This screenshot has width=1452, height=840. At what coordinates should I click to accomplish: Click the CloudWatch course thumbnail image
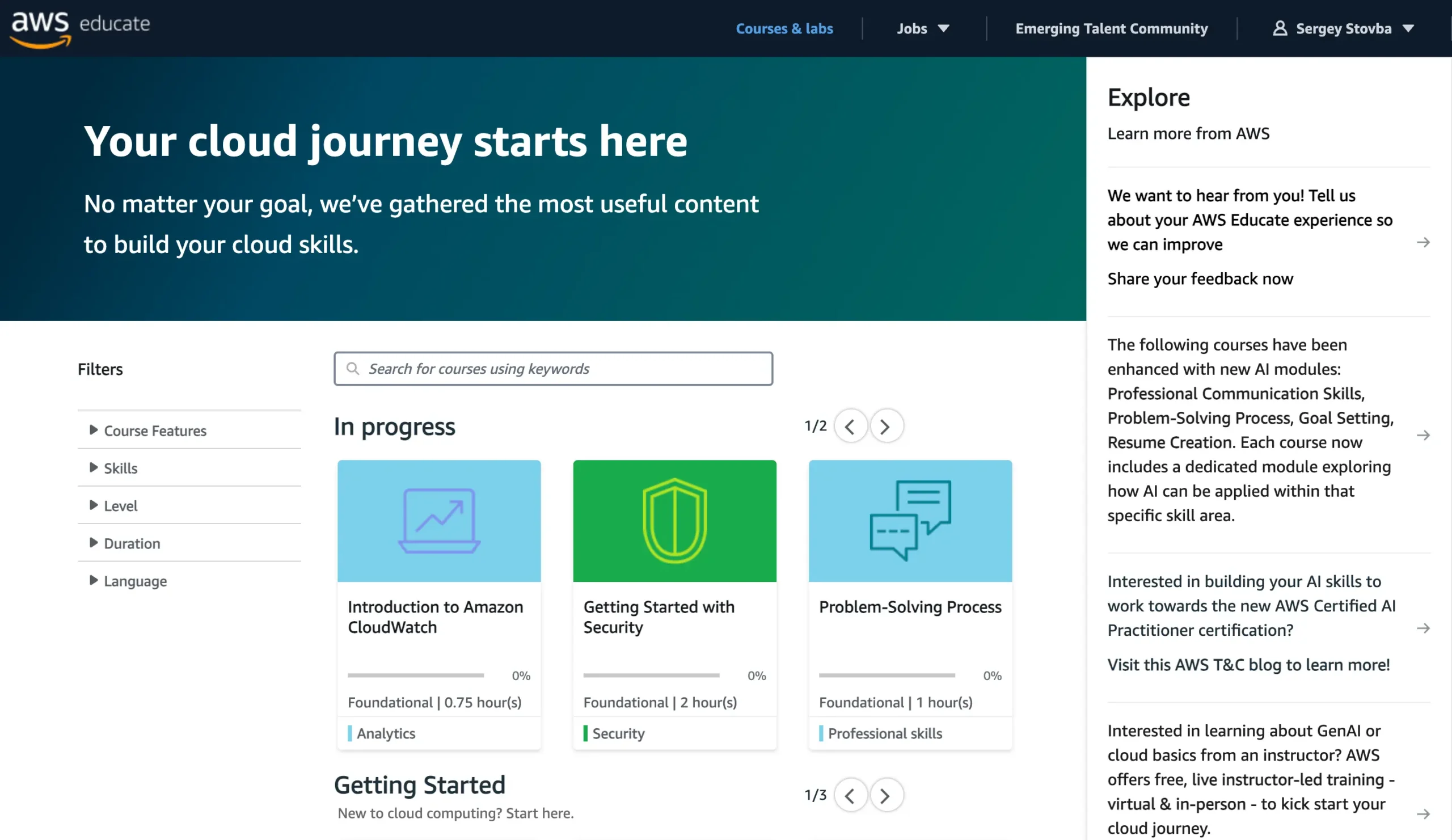(x=439, y=521)
